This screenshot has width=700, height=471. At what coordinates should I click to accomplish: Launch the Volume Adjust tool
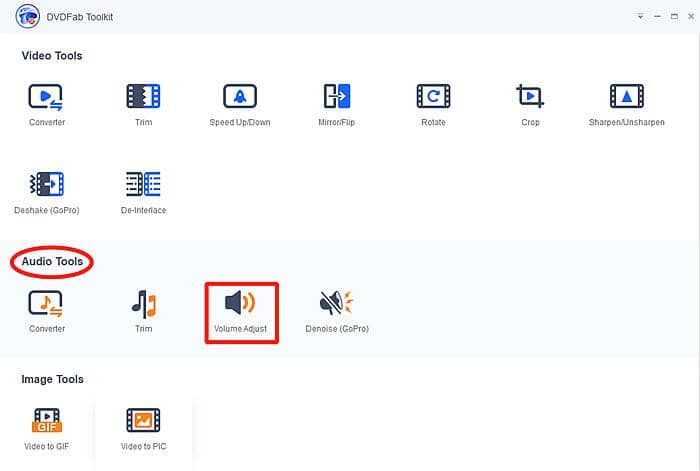pos(242,313)
